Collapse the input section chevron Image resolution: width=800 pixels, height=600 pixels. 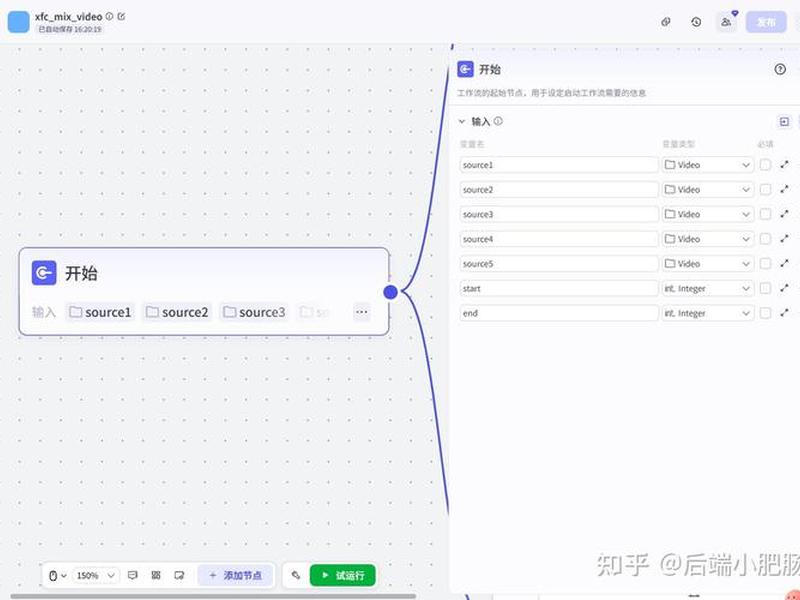462,121
